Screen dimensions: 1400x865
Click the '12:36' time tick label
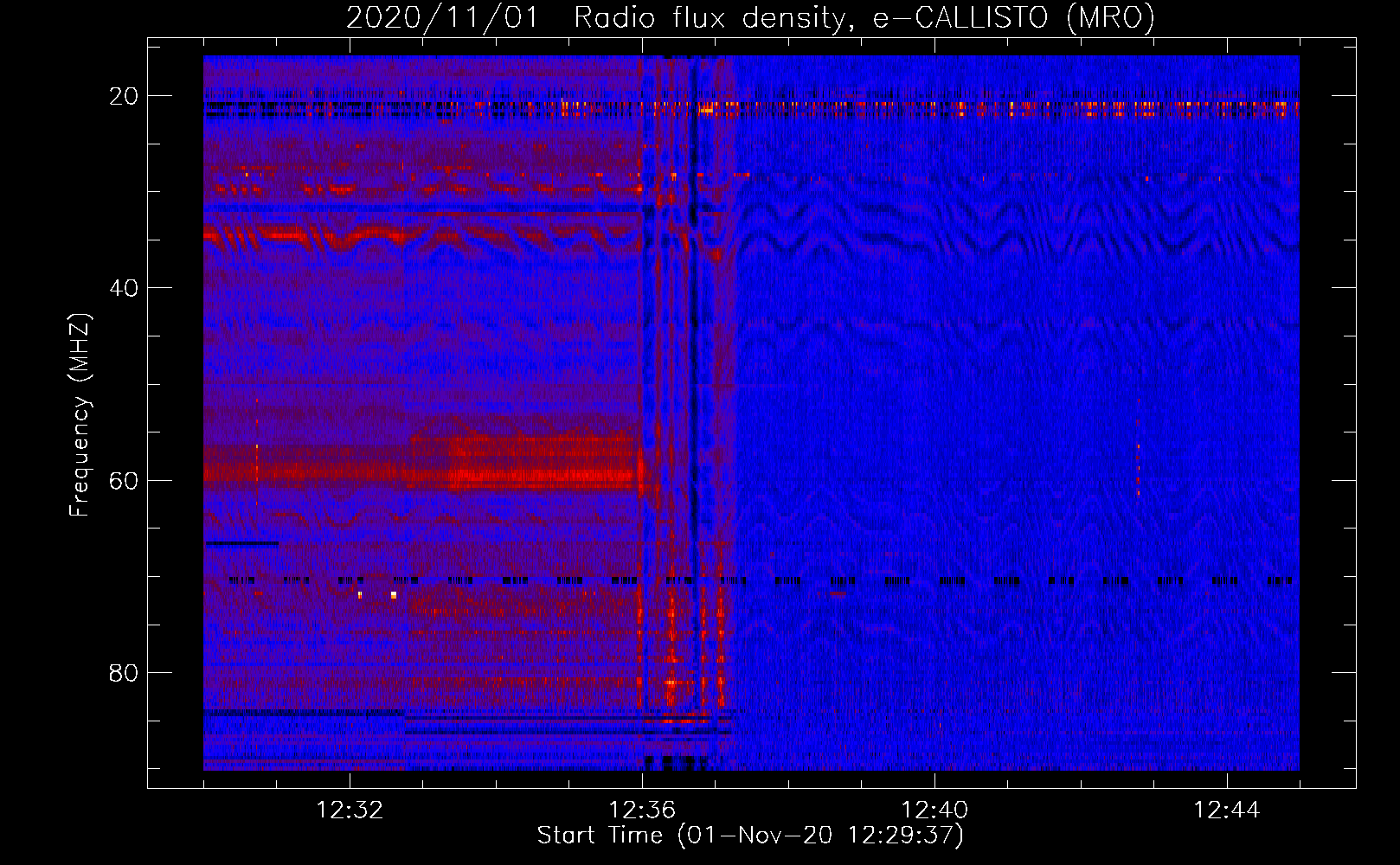click(642, 811)
